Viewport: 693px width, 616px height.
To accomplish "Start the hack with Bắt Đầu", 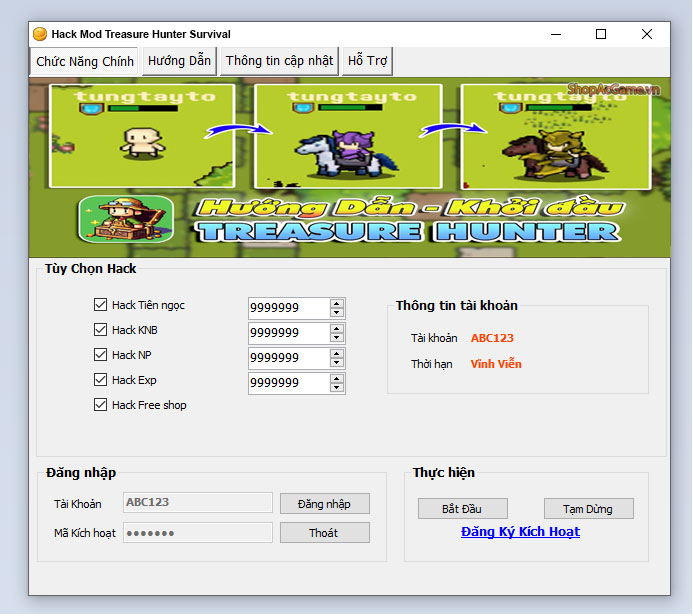I will [463, 509].
